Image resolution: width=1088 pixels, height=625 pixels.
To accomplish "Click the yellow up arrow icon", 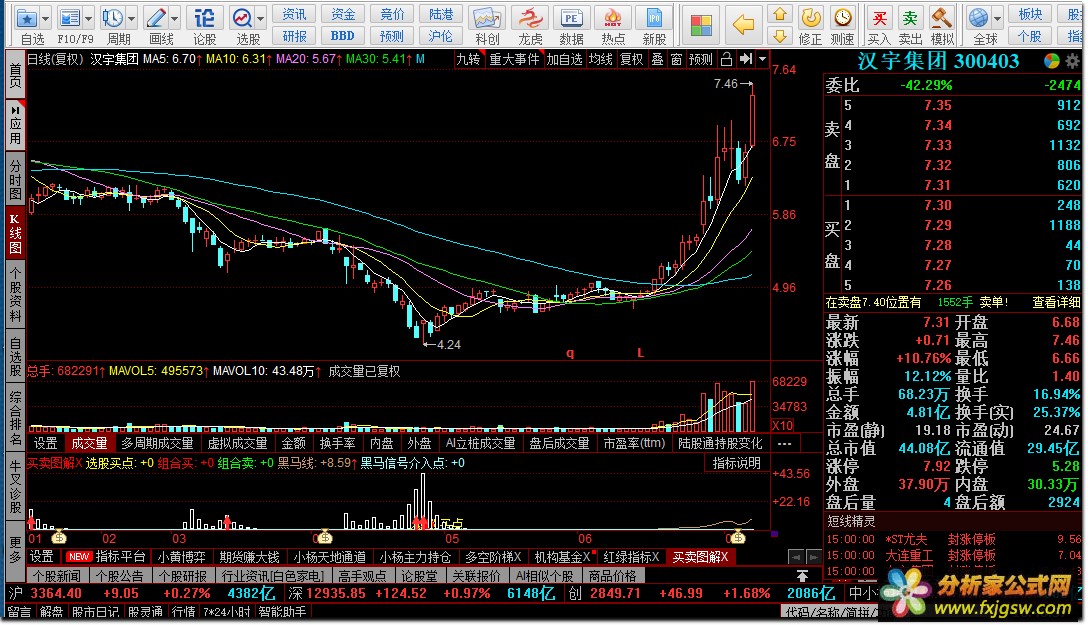I will (x=780, y=14).
